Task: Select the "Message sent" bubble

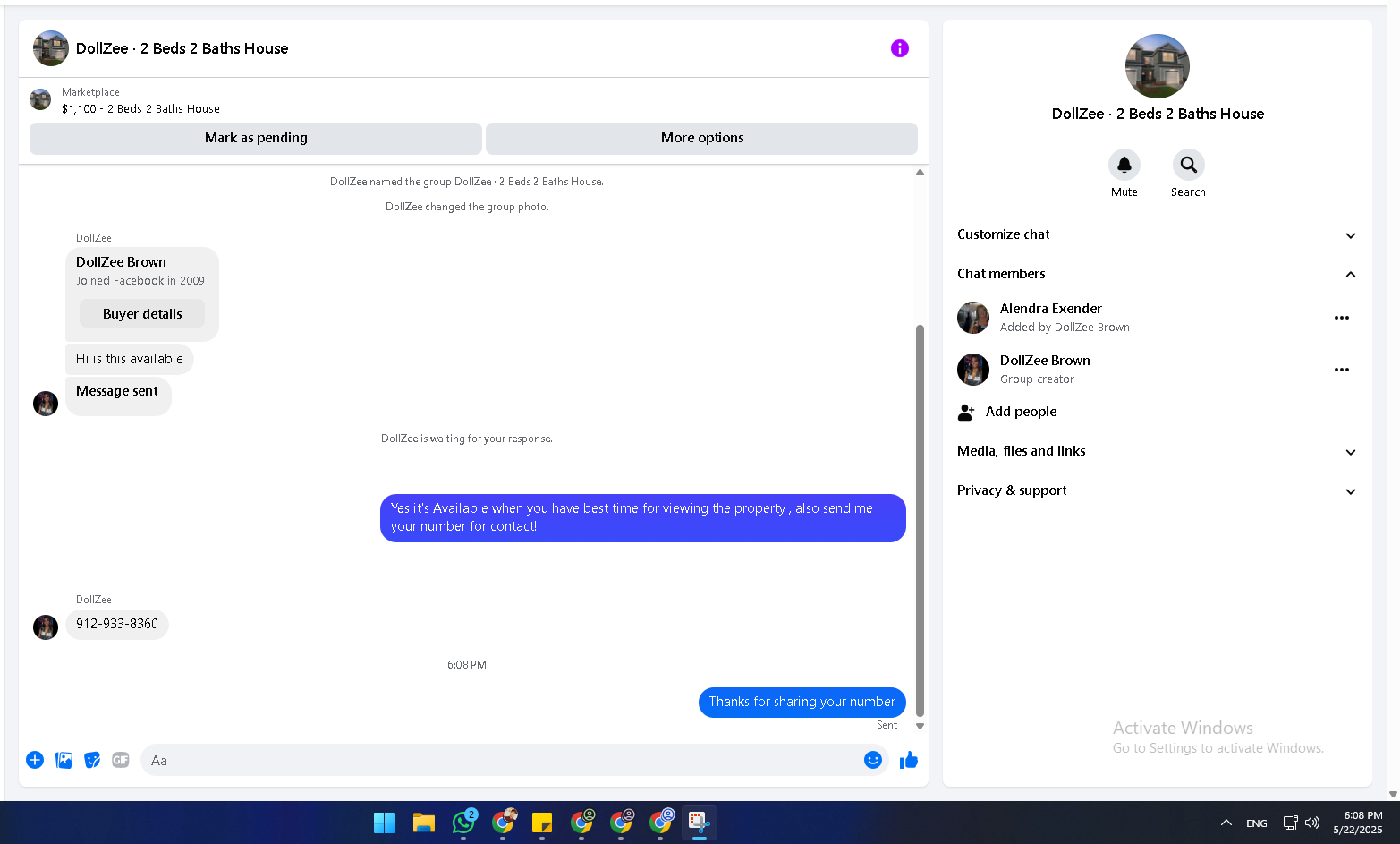Action: pos(118,396)
